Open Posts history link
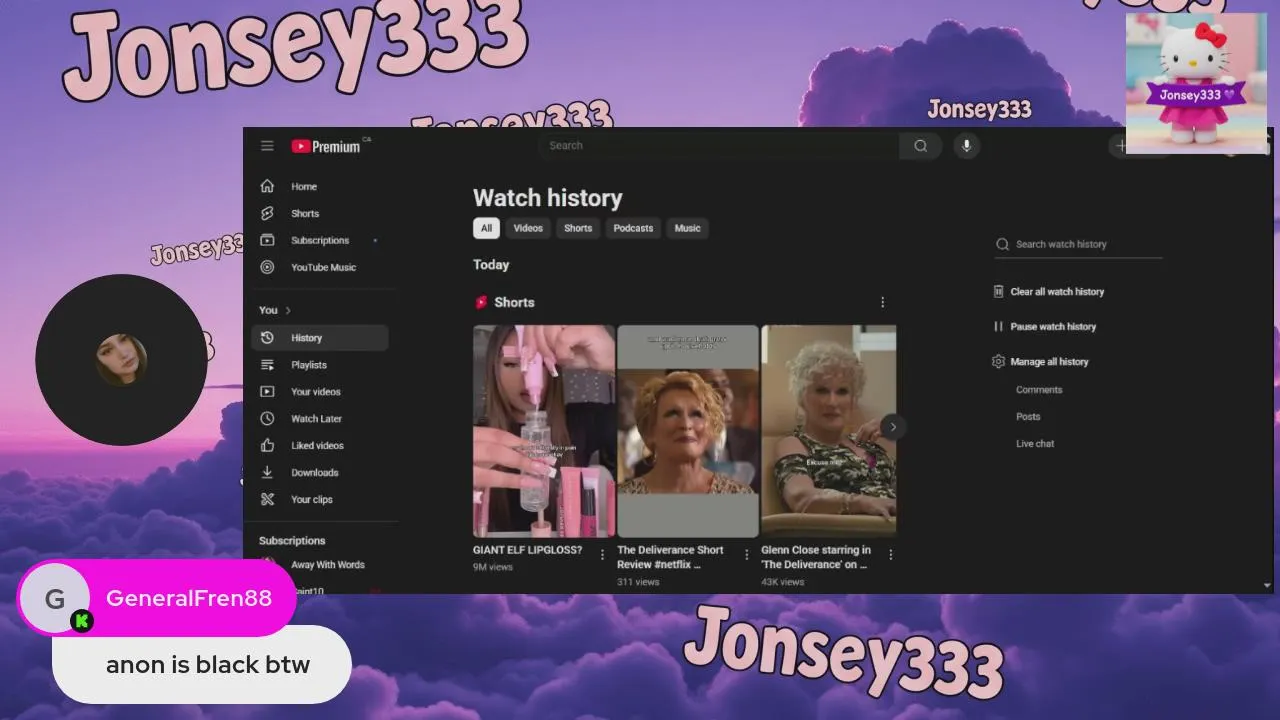Screen dimensions: 1280x720 [1028, 417]
